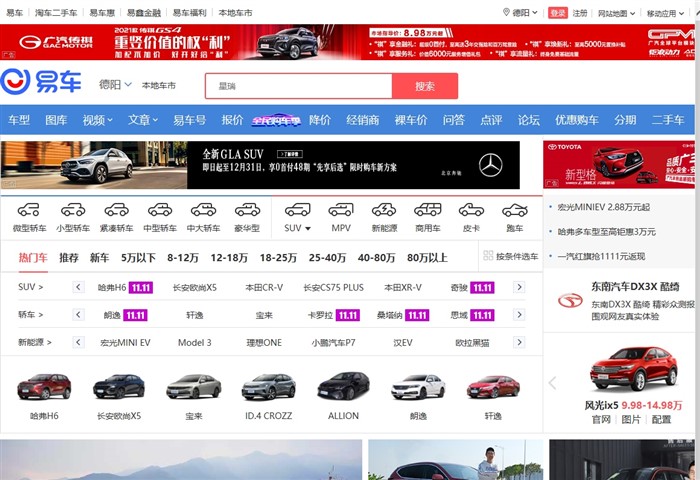
Task: Click the Mercedes-Benz star logo in banner
Action: 491,165
